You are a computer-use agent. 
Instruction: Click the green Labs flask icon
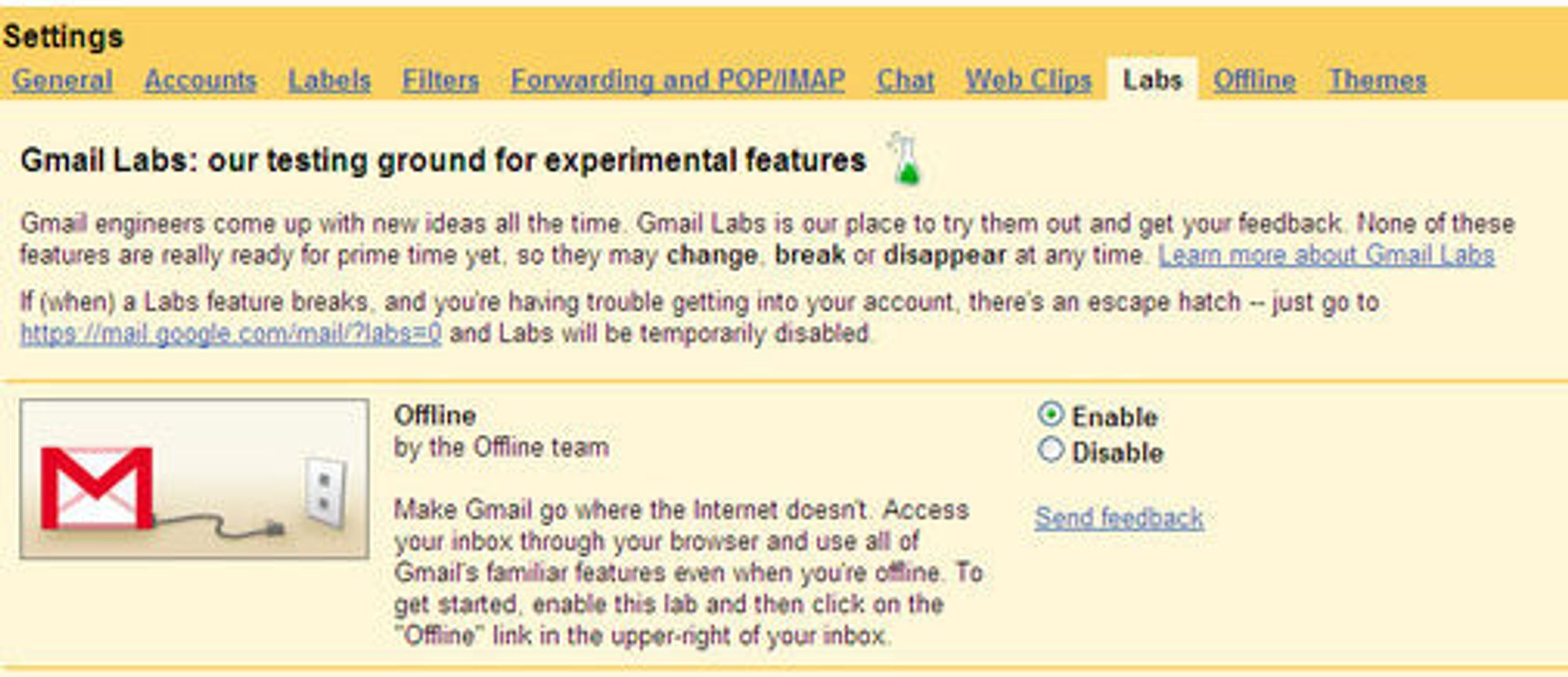click(906, 159)
